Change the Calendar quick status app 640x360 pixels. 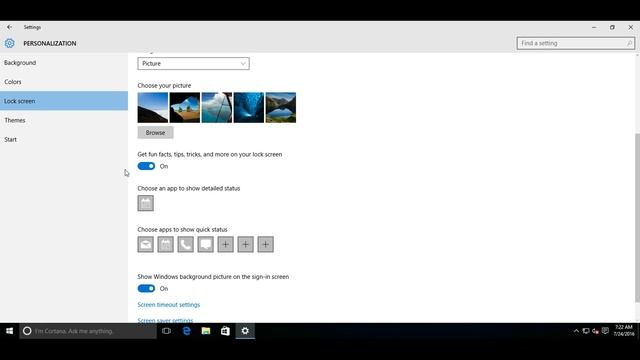coord(166,244)
